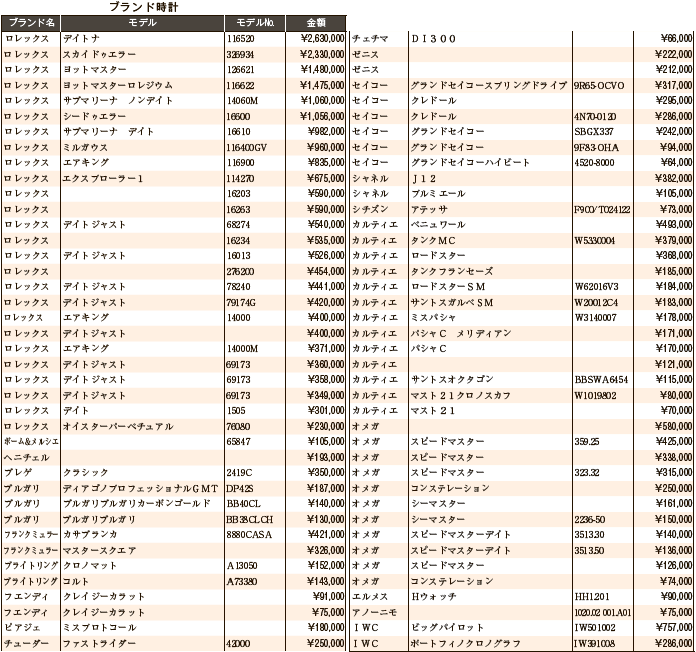Click model number W5330004
The image size is (696, 652).
coord(595,240)
